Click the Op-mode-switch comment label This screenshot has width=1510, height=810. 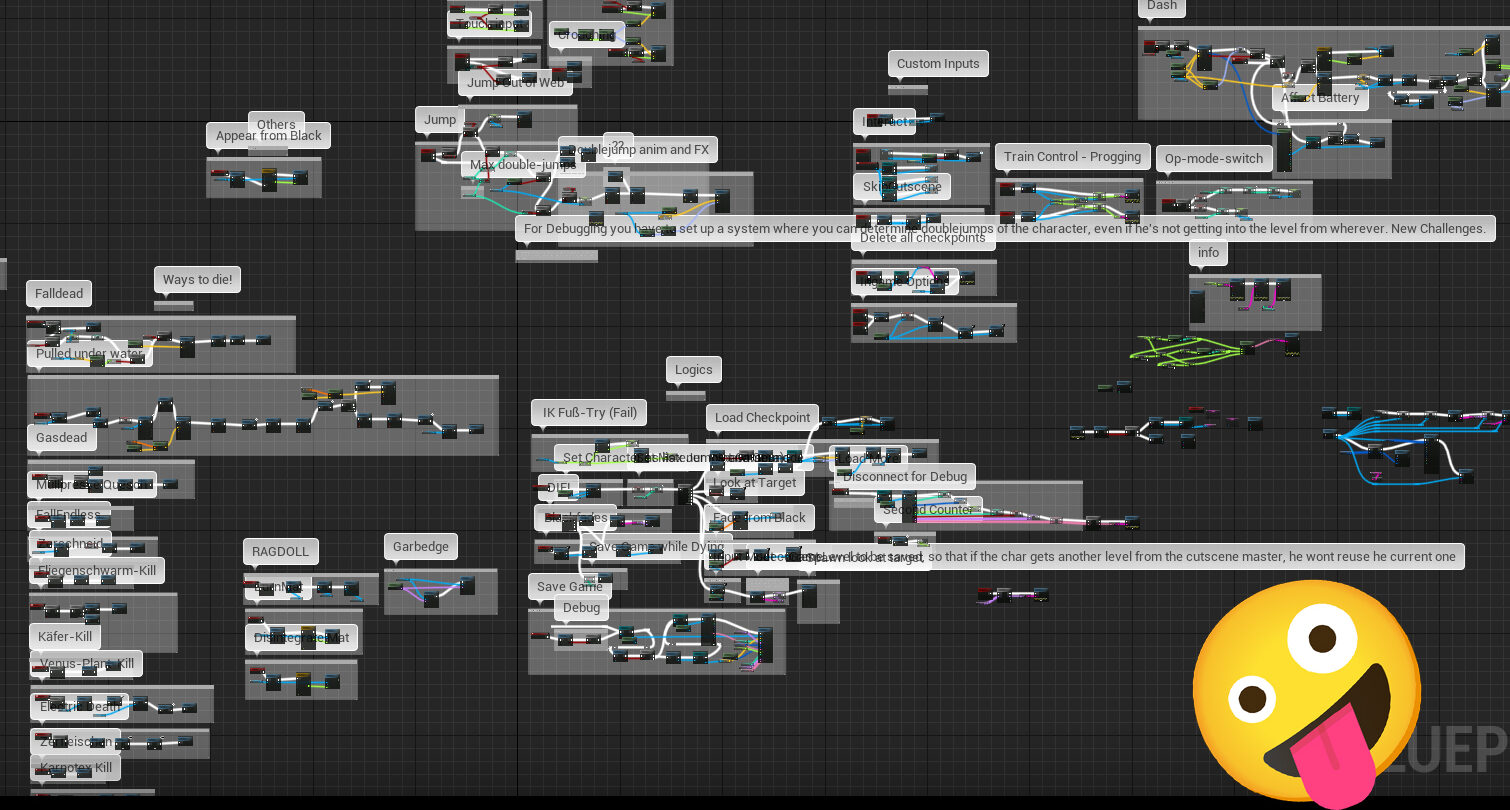pyautogui.click(x=1214, y=159)
